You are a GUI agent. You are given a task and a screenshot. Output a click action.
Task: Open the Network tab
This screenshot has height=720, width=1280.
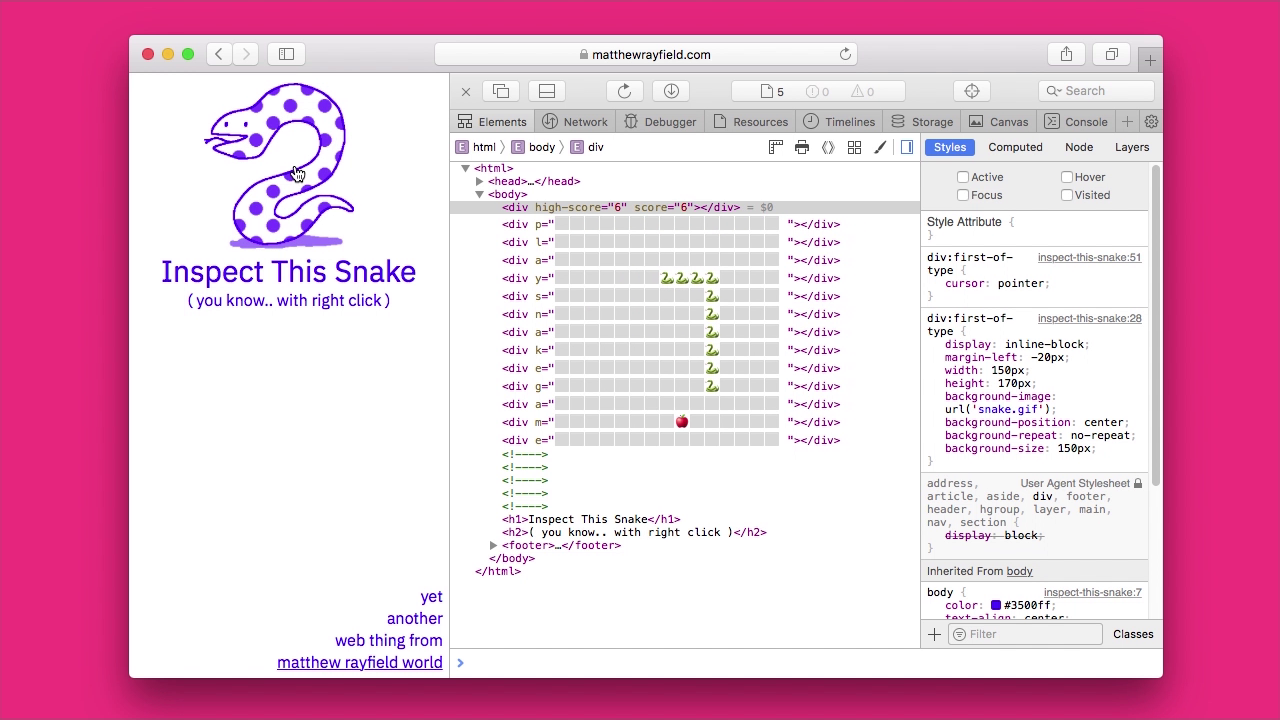[x=575, y=122]
